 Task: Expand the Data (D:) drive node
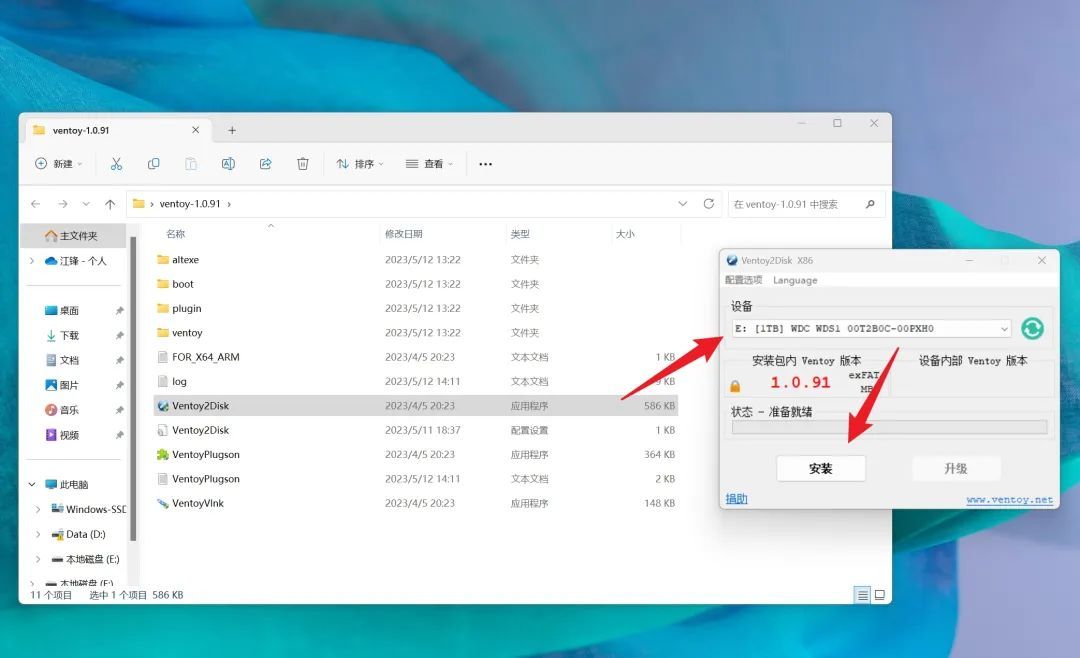pyautogui.click(x=37, y=534)
